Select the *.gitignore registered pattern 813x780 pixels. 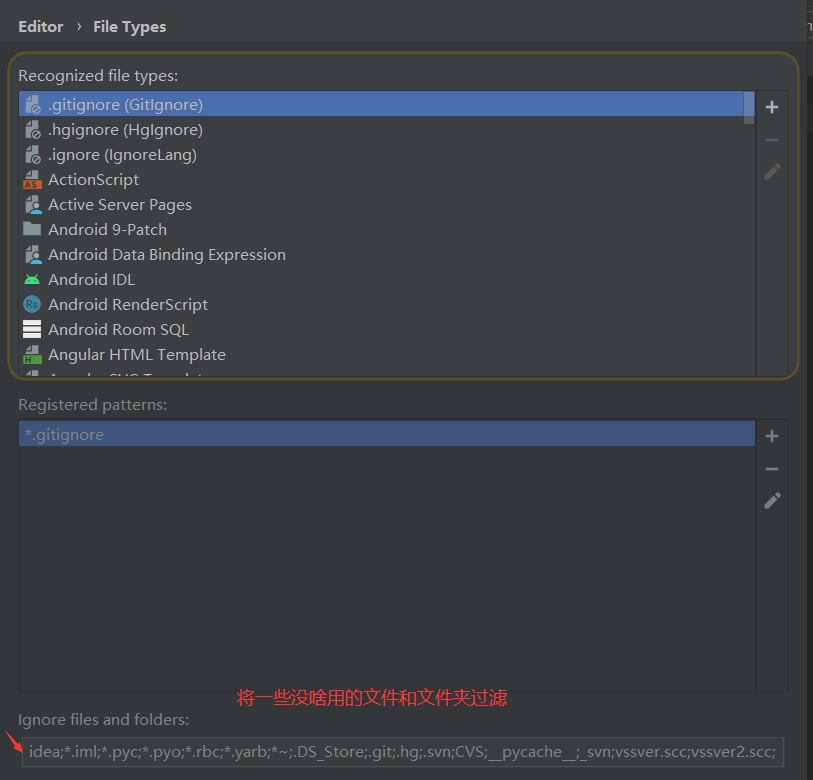tap(386, 434)
